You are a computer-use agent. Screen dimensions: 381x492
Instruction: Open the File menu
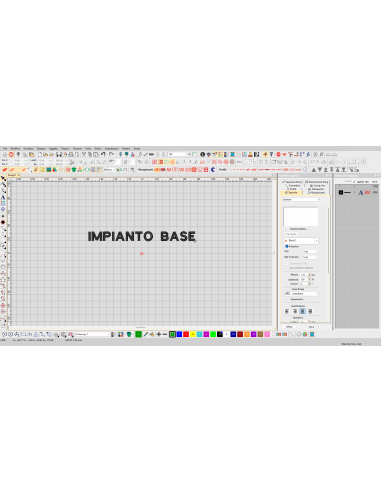coord(5,148)
